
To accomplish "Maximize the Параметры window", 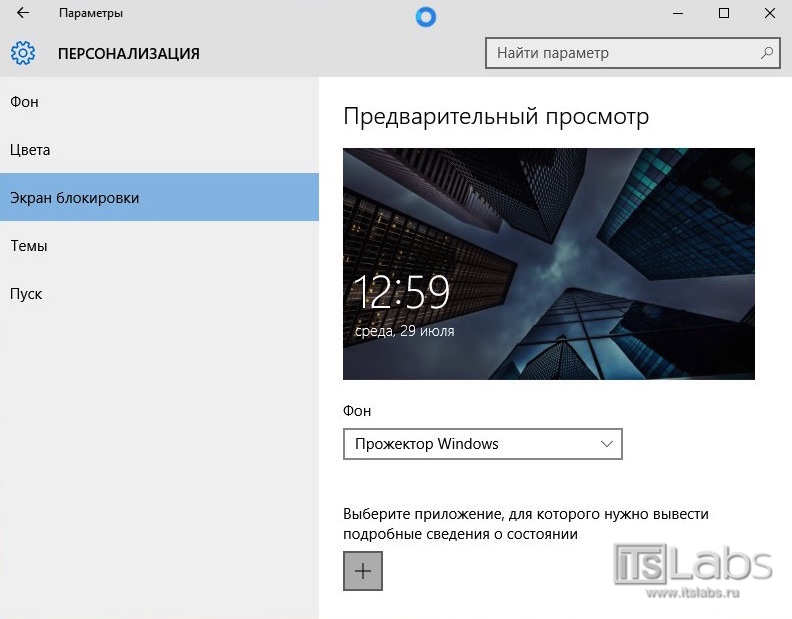I will pos(723,14).
